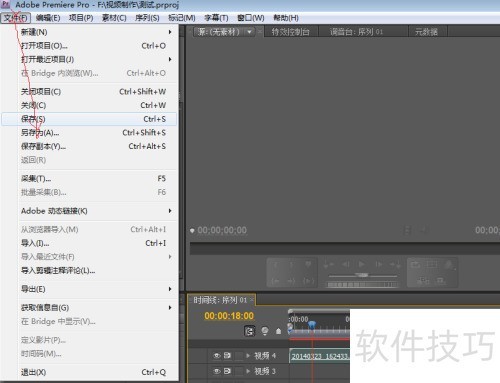Click the 文件(F) menu
Viewport: 500px width, 383px height.
pyautogui.click(x=16, y=18)
